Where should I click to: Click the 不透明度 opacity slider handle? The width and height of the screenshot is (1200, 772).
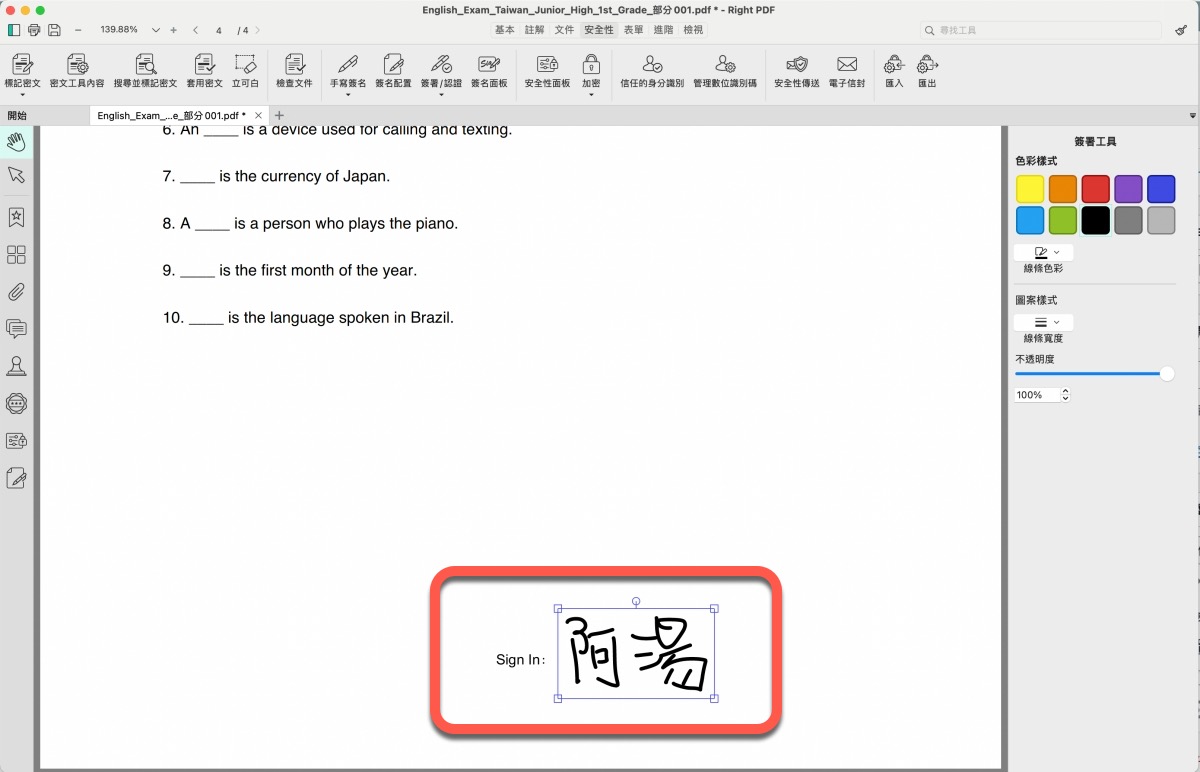tap(1166, 374)
